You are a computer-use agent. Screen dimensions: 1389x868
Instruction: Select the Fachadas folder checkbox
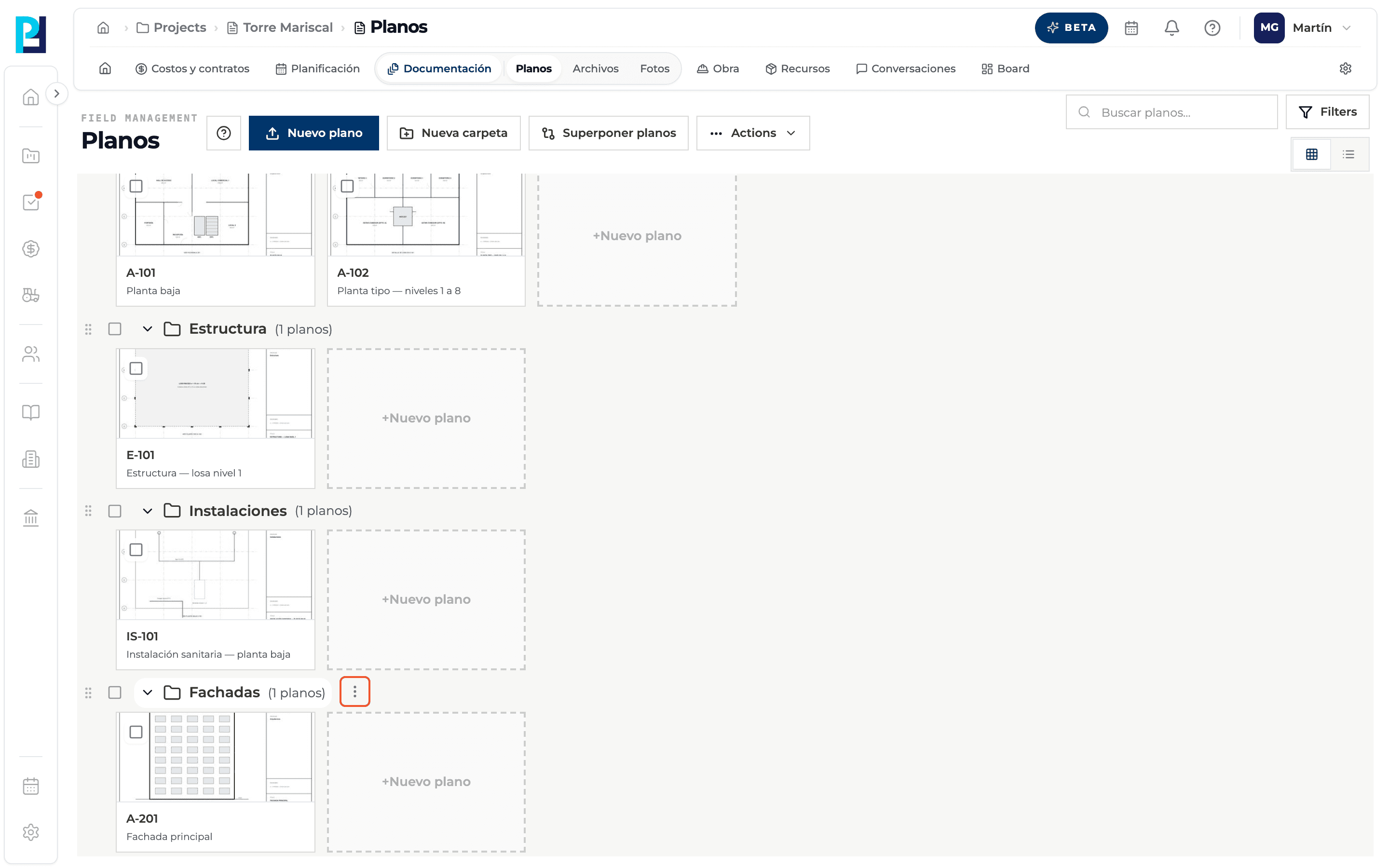(x=115, y=692)
